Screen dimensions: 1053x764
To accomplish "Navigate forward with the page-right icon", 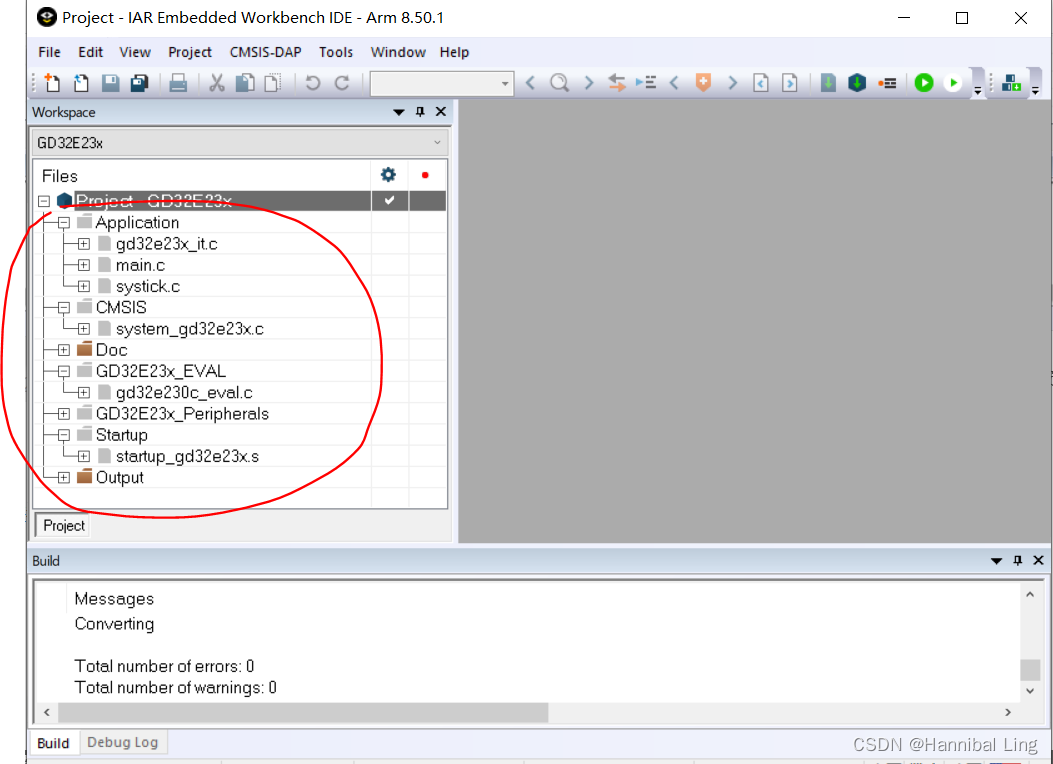I will click(790, 83).
